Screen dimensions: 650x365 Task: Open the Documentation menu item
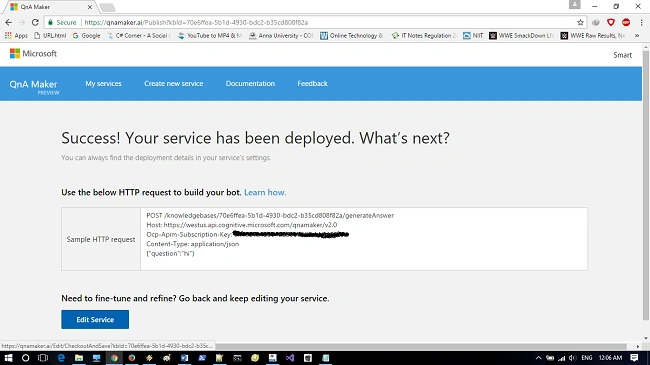[x=250, y=83]
